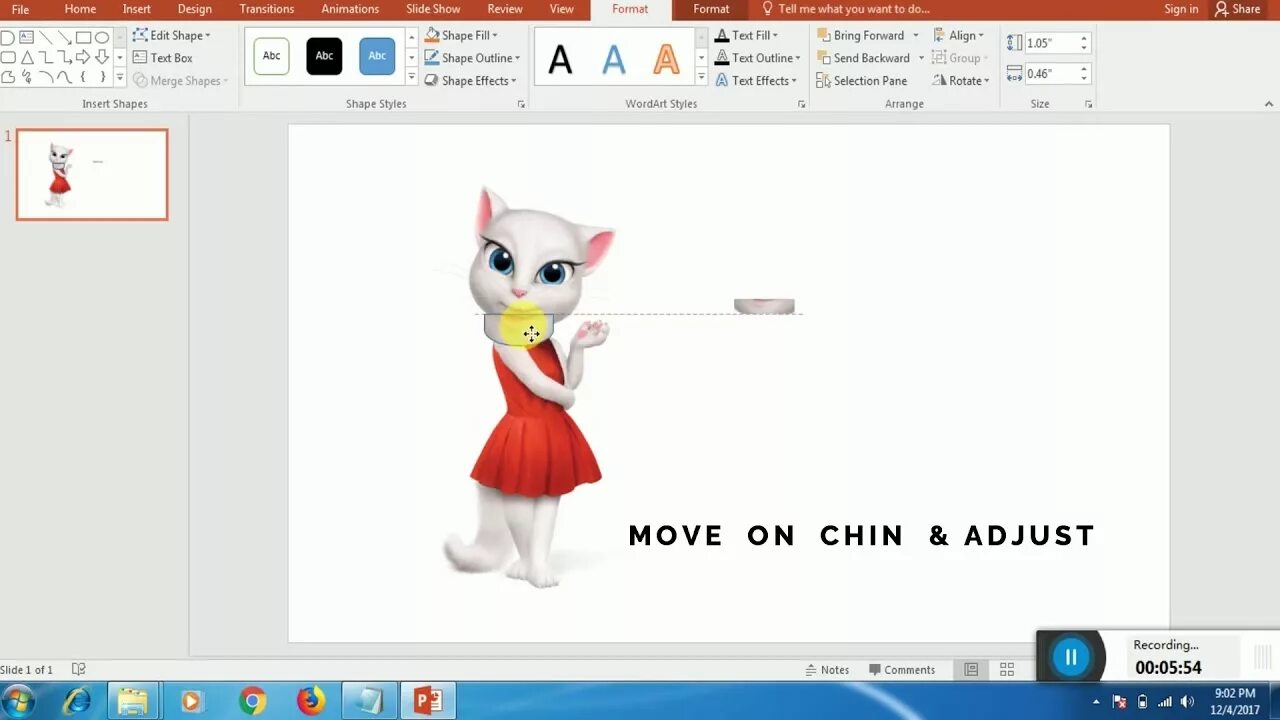
Task: Select the curve shape in the gallery
Action: 65,77
